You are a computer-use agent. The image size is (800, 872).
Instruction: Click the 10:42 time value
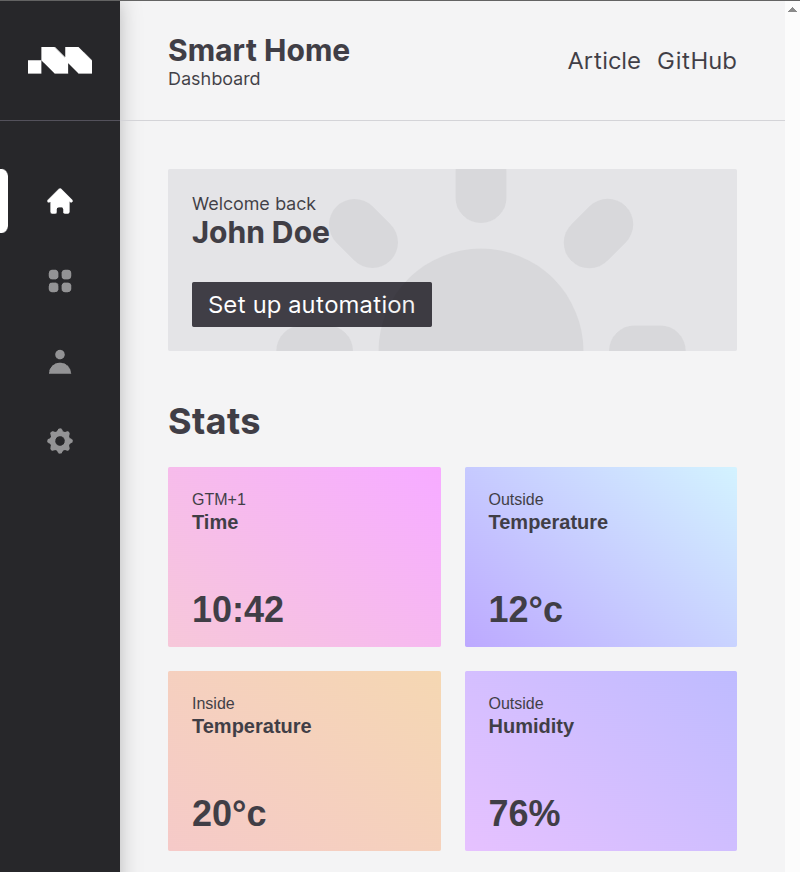click(238, 610)
